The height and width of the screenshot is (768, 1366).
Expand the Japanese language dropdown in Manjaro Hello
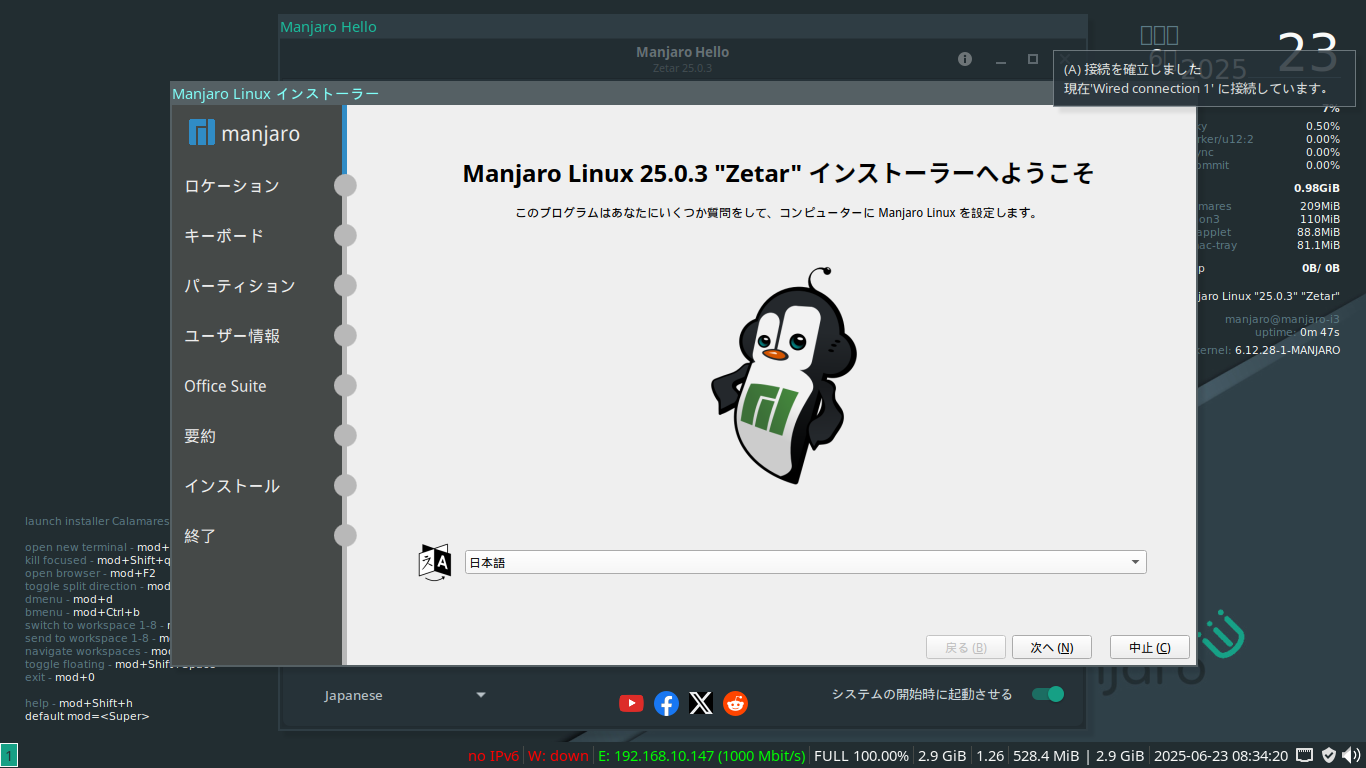405,695
